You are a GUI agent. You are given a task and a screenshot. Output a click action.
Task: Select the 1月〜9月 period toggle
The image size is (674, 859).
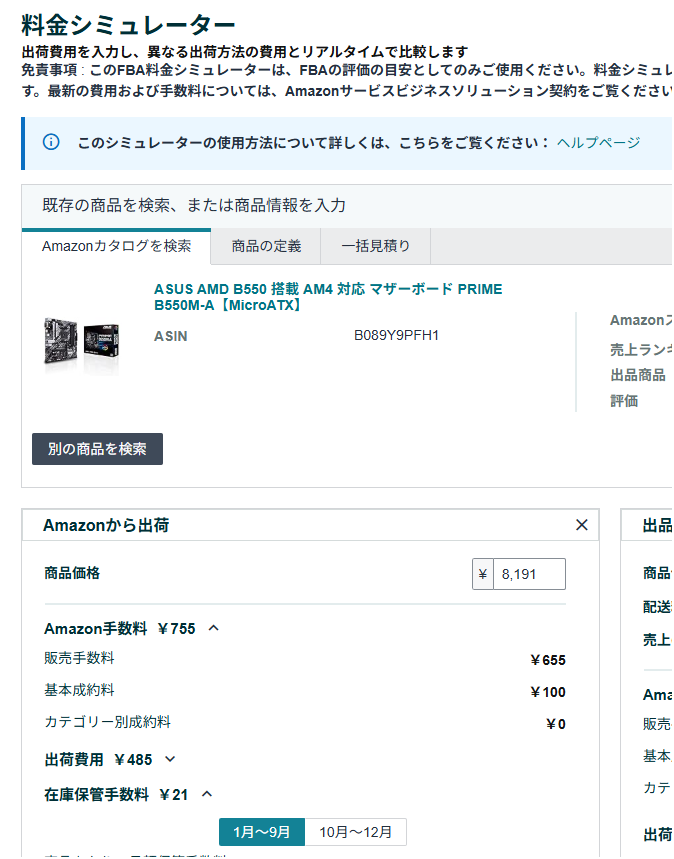coord(261,832)
